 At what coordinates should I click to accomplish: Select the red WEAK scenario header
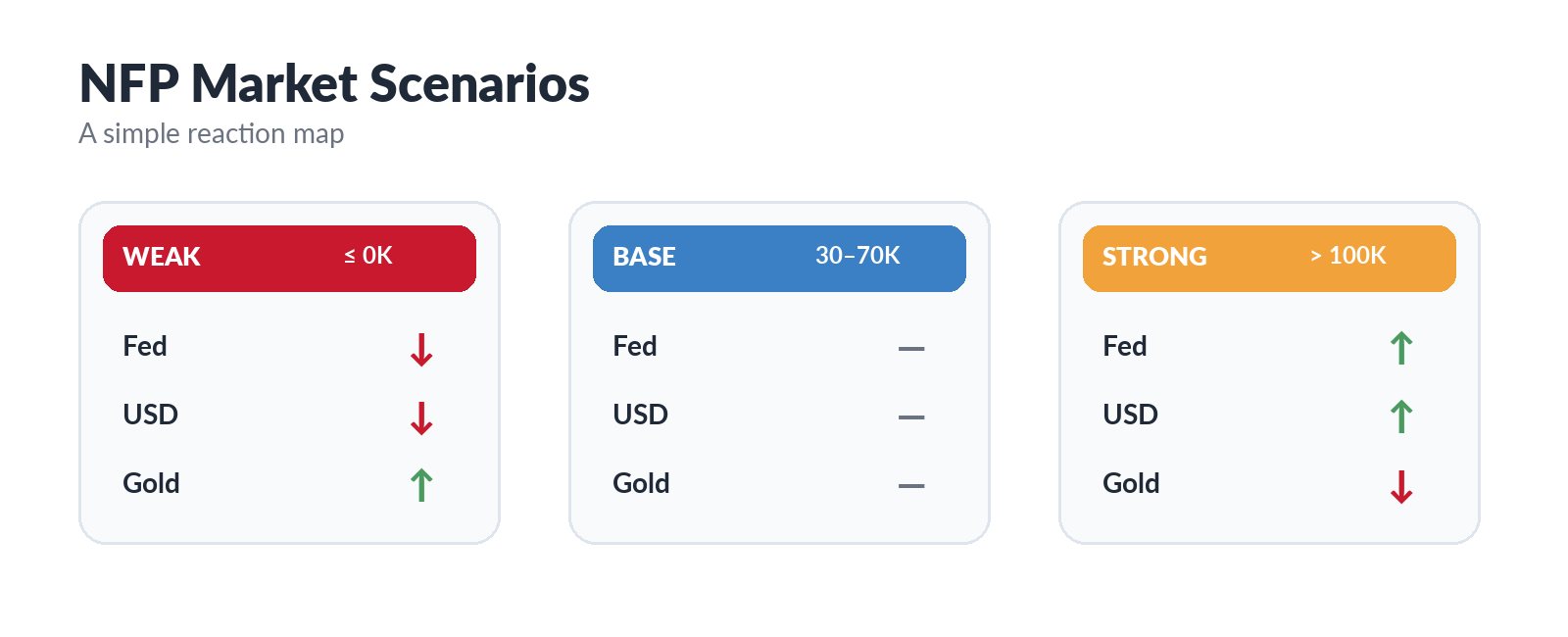[x=289, y=259]
